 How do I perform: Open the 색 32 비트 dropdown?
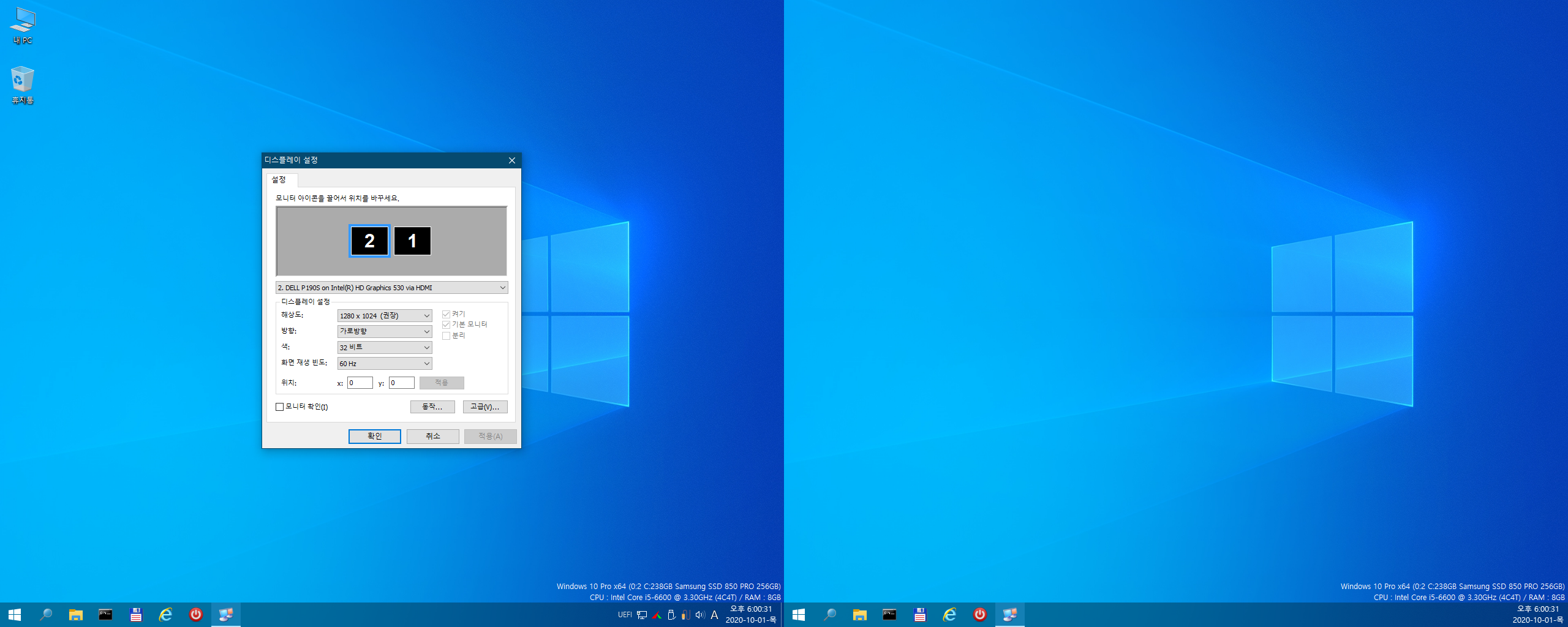pyautogui.click(x=385, y=347)
